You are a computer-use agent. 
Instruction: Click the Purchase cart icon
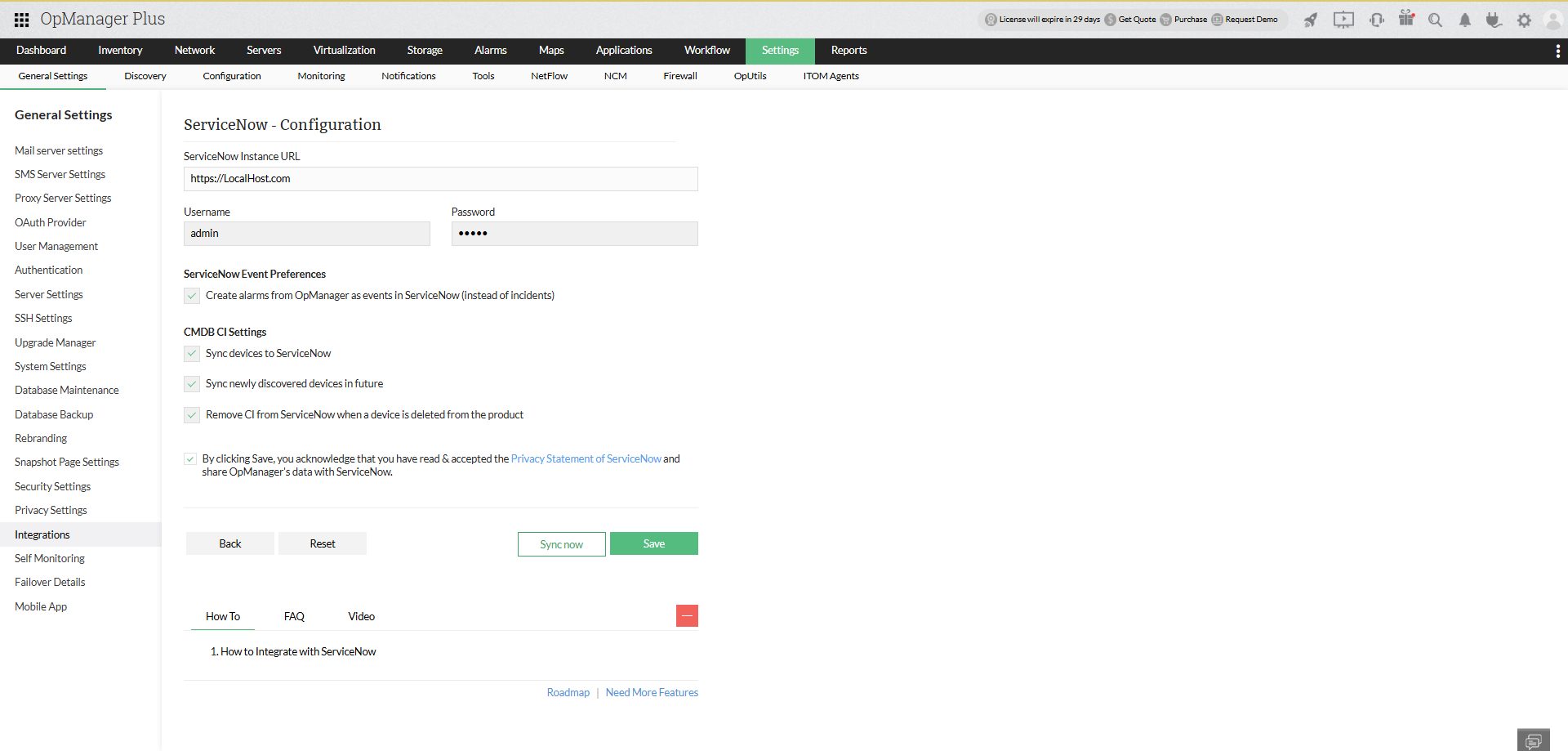pyautogui.click(x=1165, y=20)
